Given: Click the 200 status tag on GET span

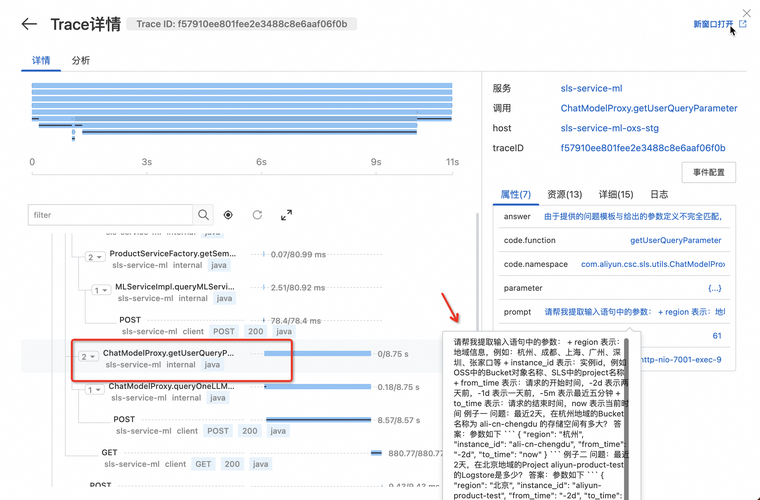Looking at the screenshot, I should click(232, 464).
